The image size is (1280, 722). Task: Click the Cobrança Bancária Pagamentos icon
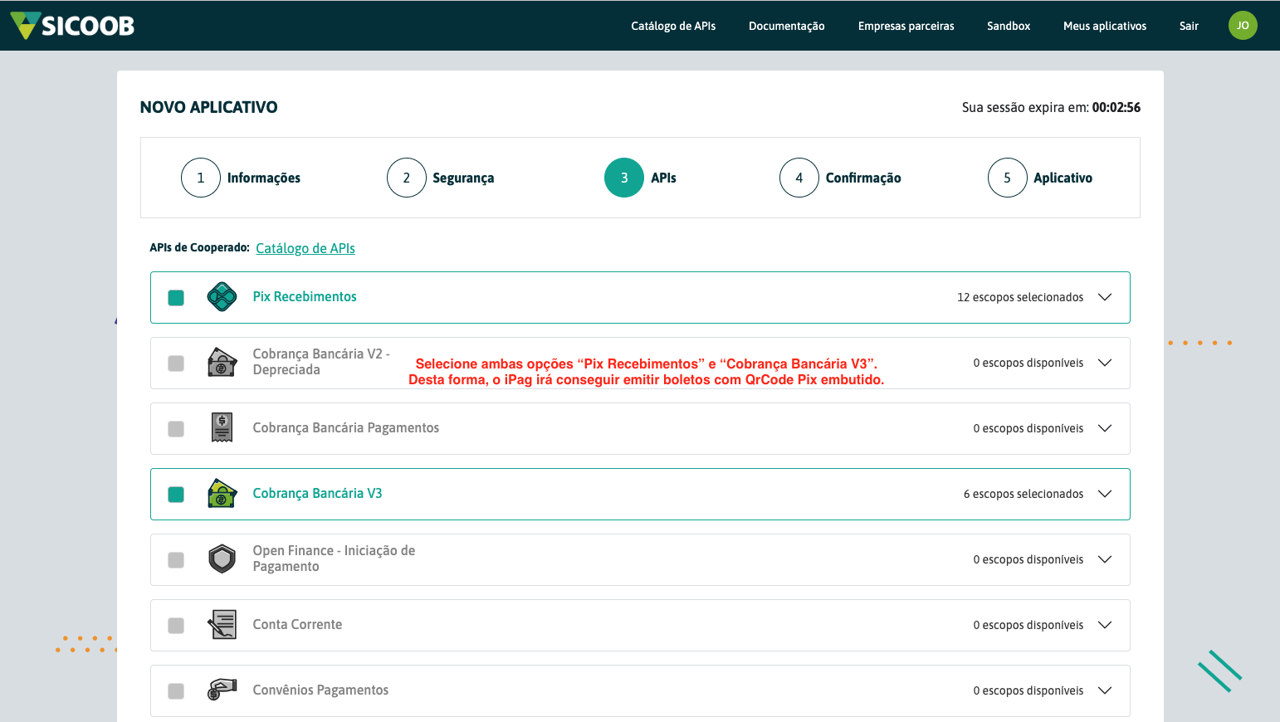(222, 428)
